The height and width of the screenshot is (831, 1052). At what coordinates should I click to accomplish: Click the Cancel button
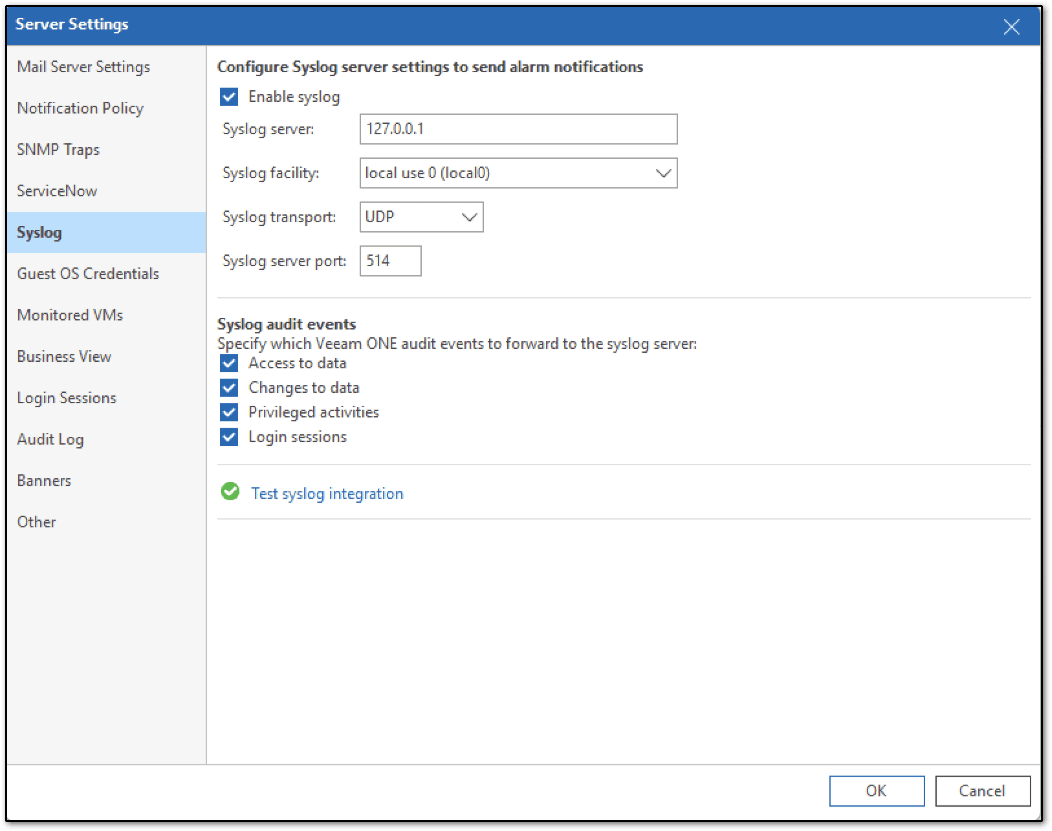coord(982,791)
